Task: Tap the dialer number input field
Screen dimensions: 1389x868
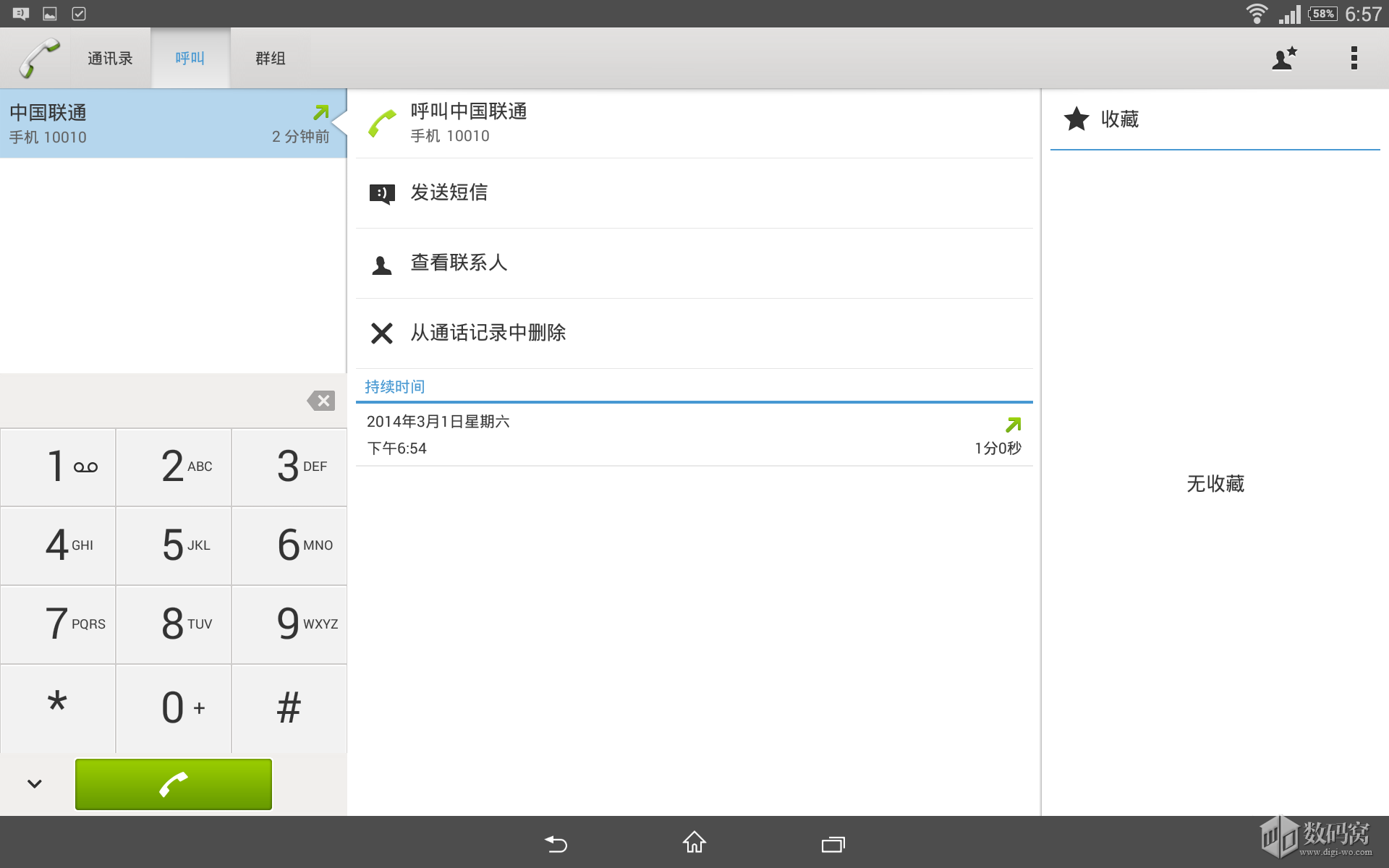Action: [x=152, y=401]
